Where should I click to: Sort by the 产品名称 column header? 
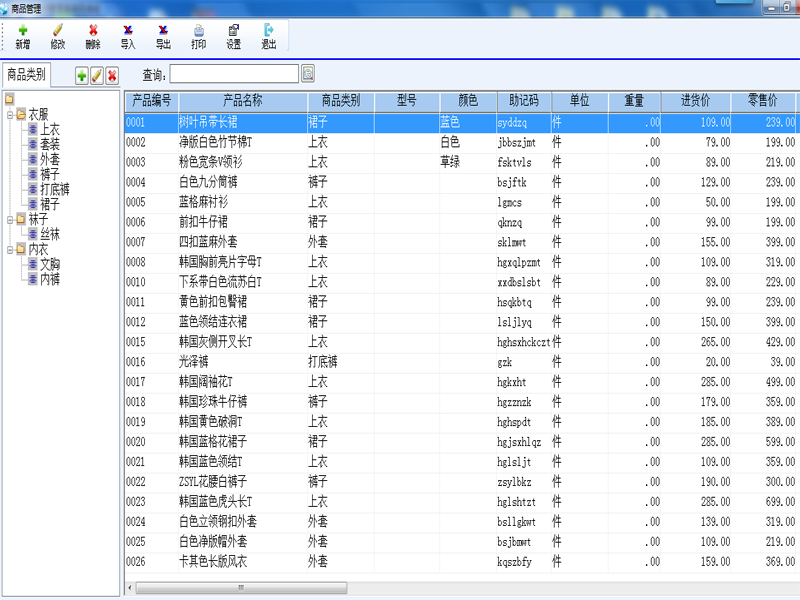coord(242,101)
